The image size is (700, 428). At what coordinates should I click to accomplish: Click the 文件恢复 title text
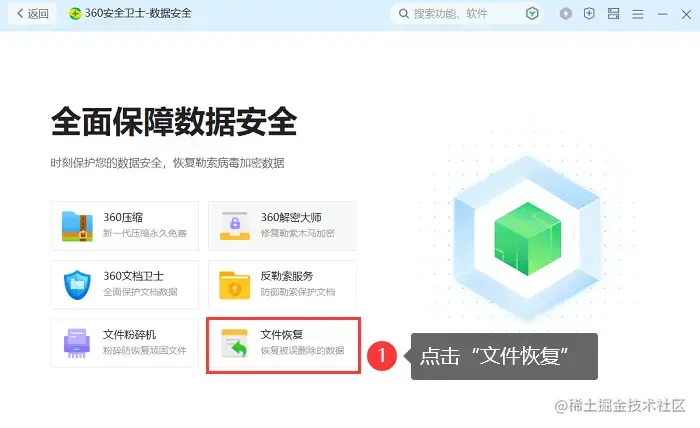(282, 334)
